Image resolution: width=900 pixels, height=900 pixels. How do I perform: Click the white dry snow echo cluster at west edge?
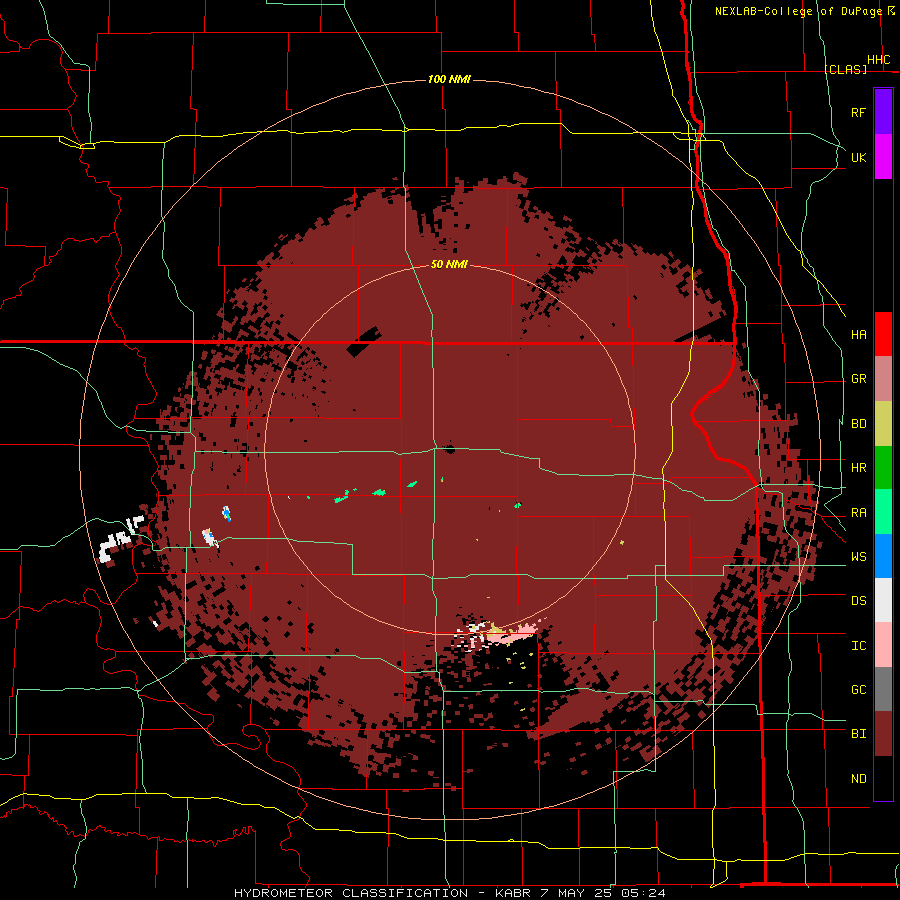point(121,540)
